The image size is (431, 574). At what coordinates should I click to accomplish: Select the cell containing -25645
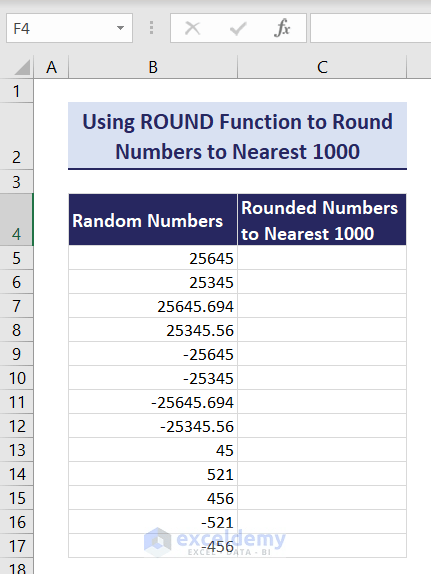[153, 354]
